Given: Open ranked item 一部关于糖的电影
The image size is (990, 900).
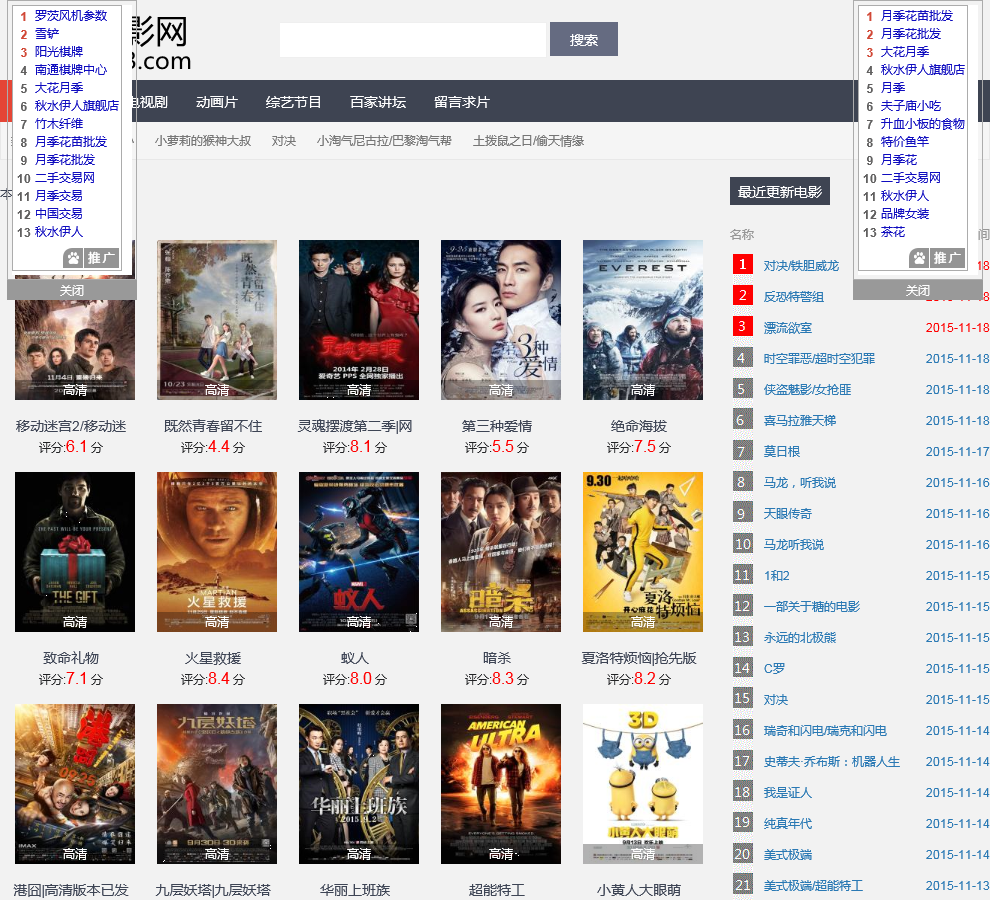Looking at the screenshot, I should pos(811,606).
